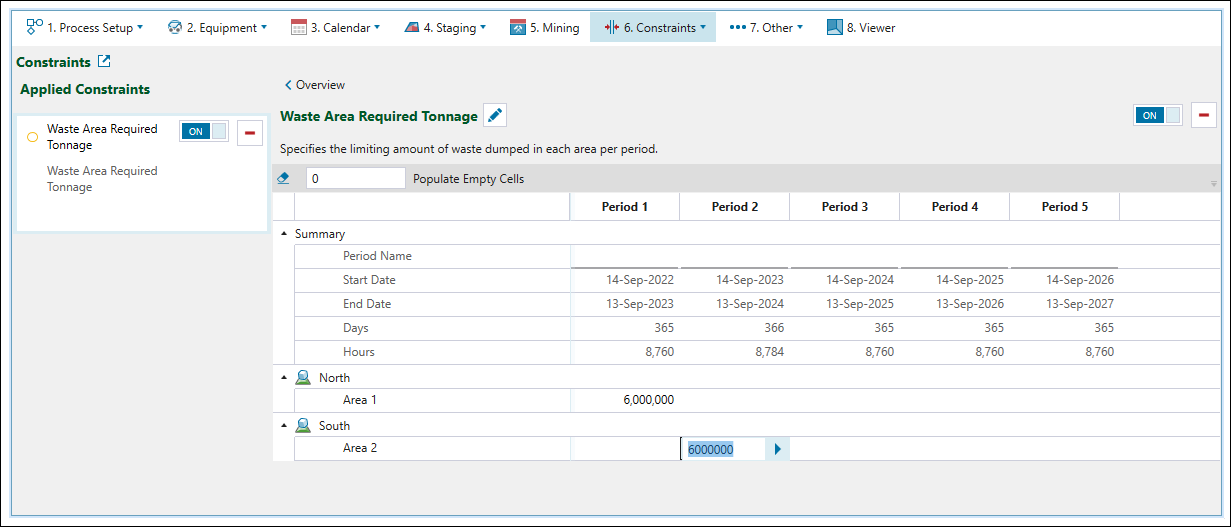This screenshot has height=529, width=1232.
Task: Open the 5. Mining tab
Action: pyautogui.click(x=544, y=28)
